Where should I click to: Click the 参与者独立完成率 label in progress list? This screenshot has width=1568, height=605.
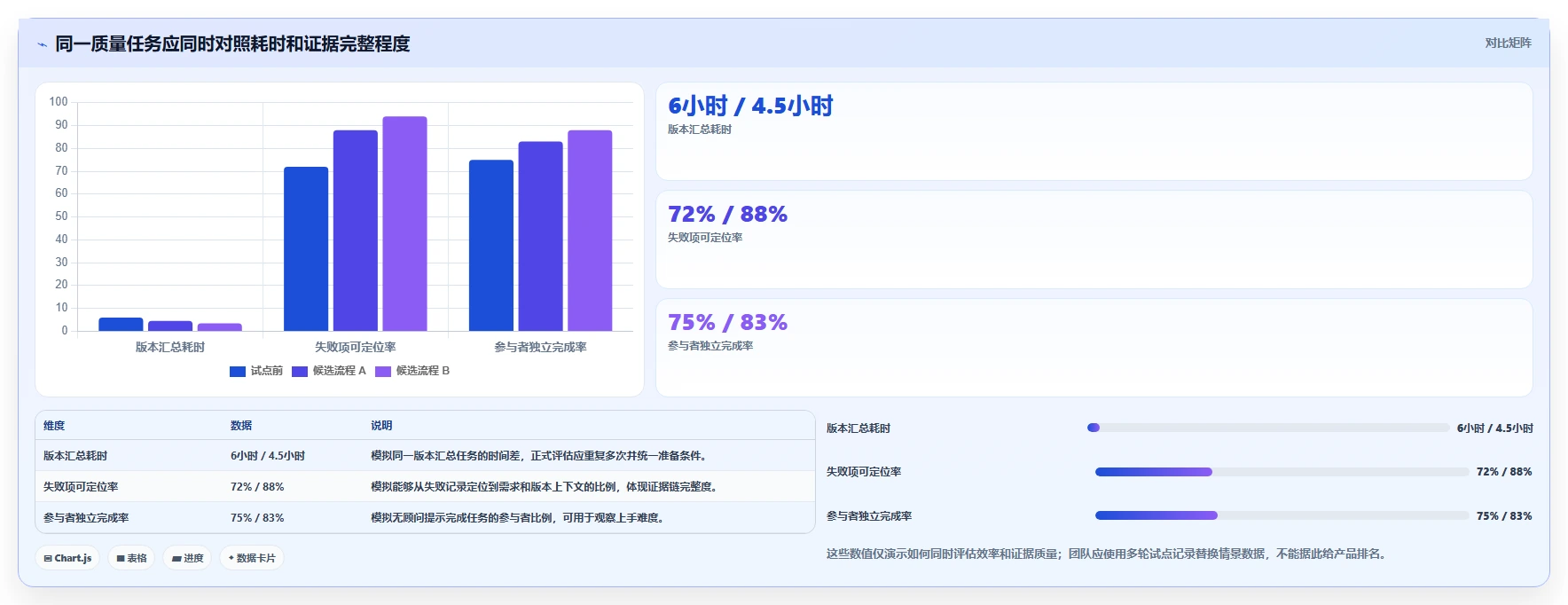tap(869, 516)
